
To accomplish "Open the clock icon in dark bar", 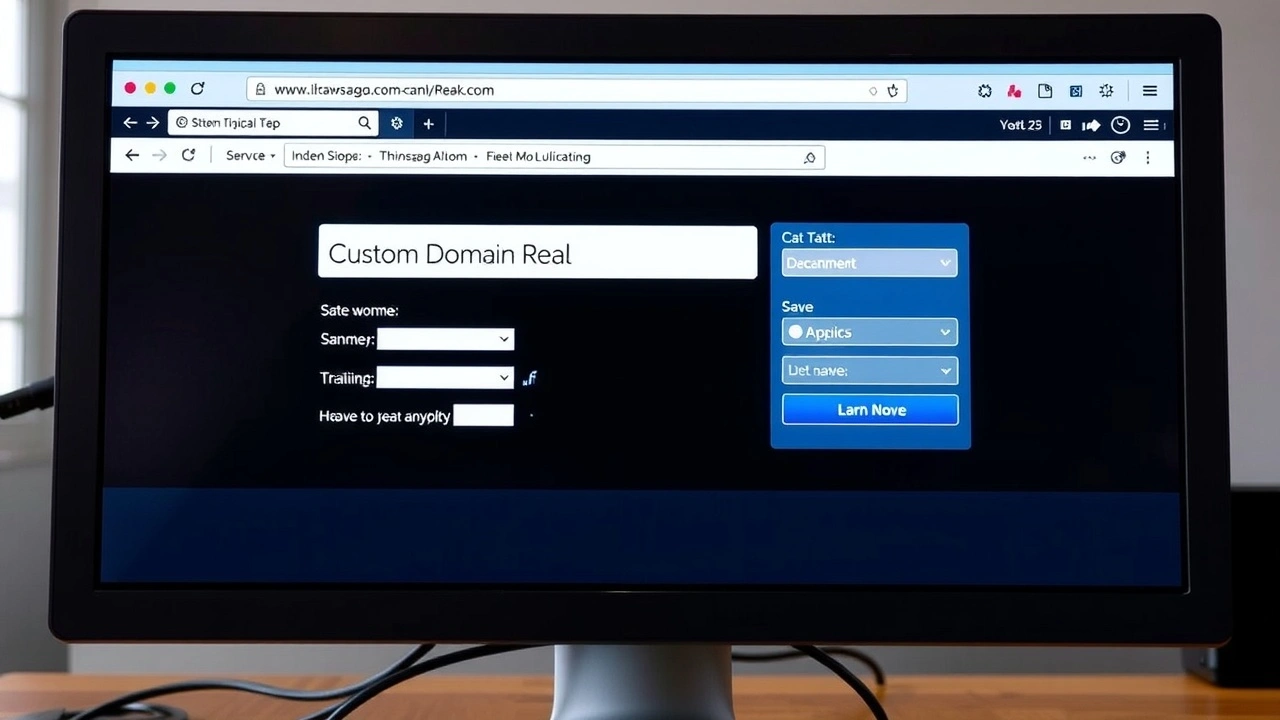I will click(1121, 125).
